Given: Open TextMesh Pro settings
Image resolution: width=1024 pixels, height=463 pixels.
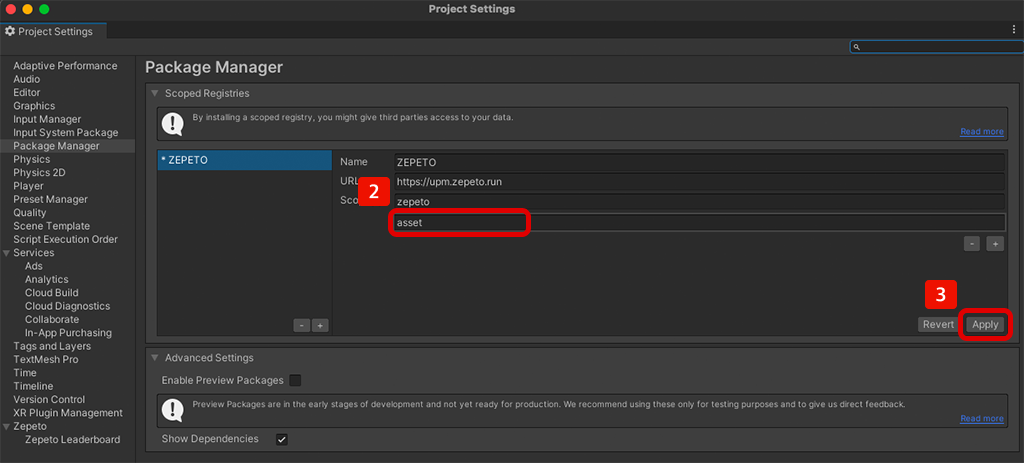Looking at the screenshot, I should click(x=46, y=360).
